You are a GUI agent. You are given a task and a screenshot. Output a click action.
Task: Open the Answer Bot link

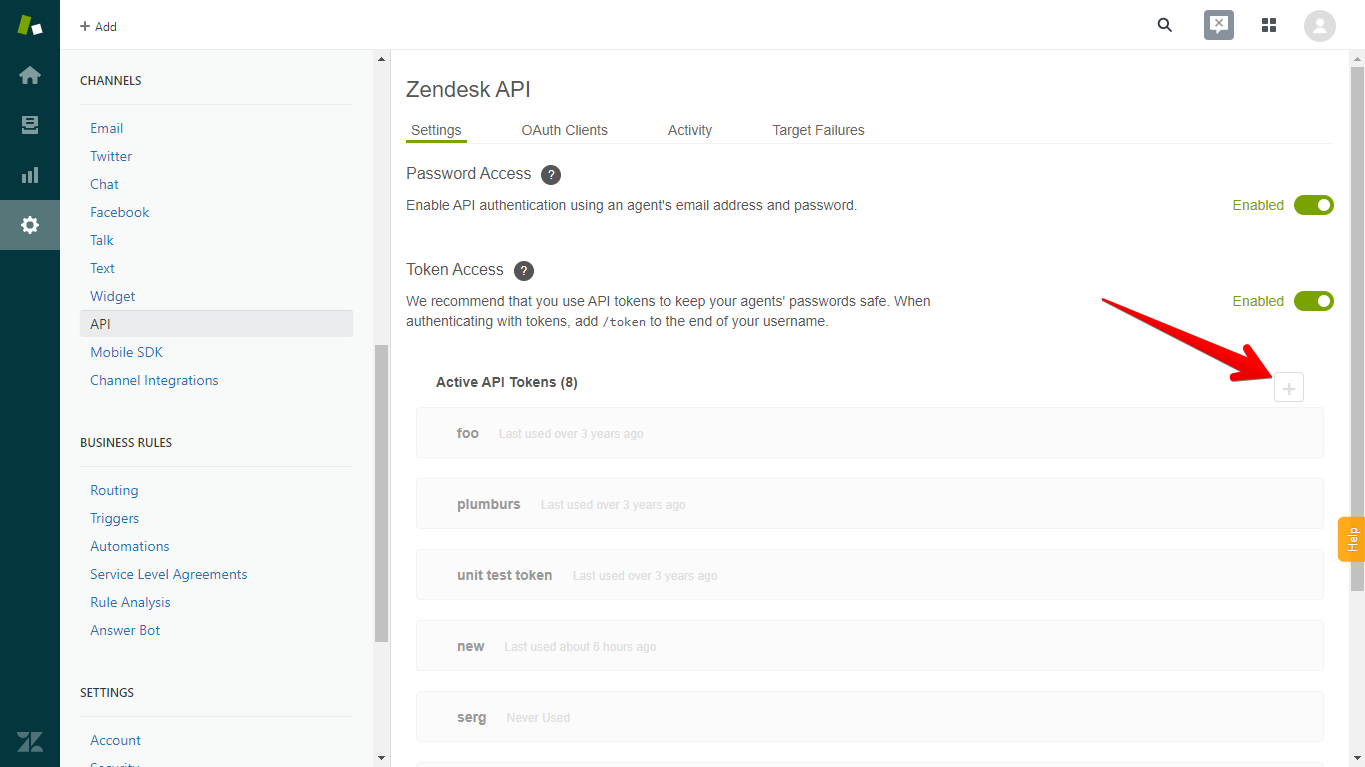[125, 630]
